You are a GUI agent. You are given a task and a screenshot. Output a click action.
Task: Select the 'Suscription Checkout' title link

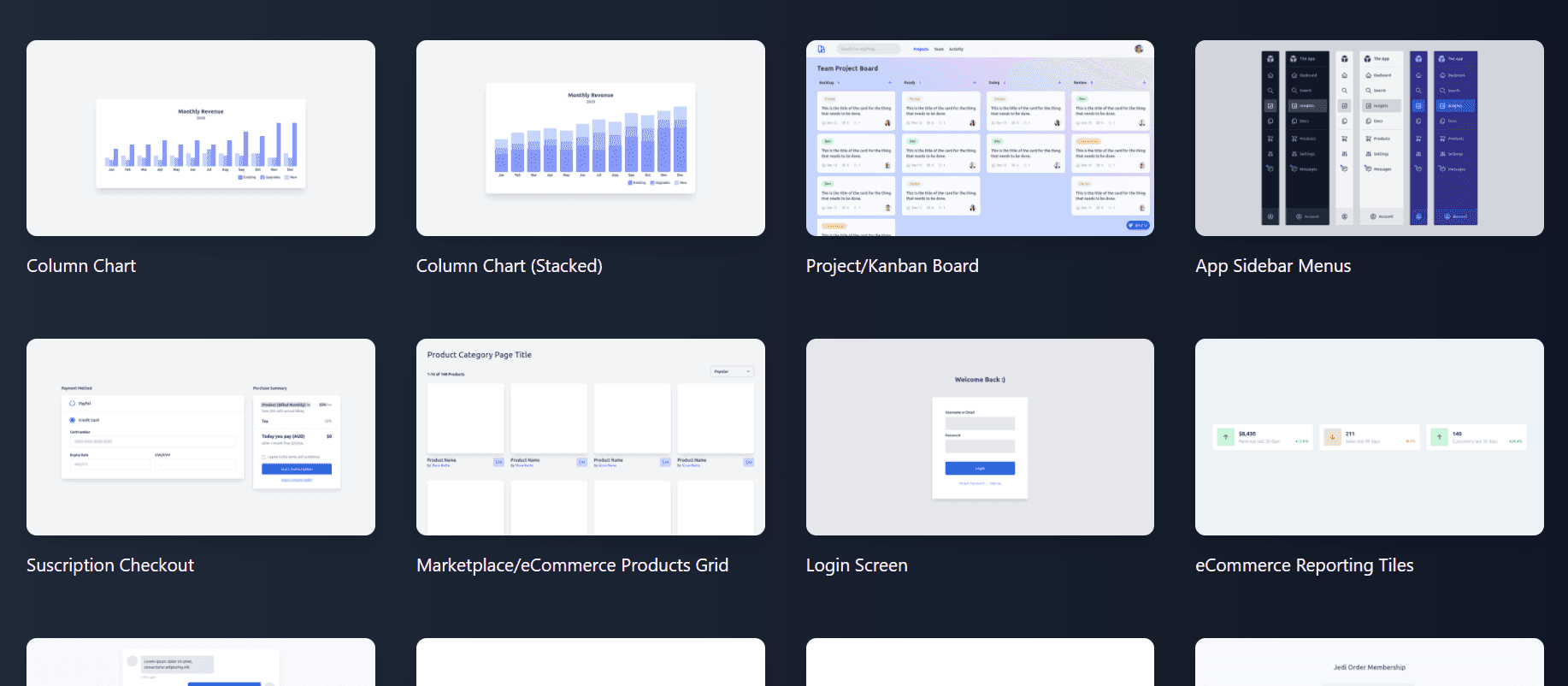click(110, 565)
